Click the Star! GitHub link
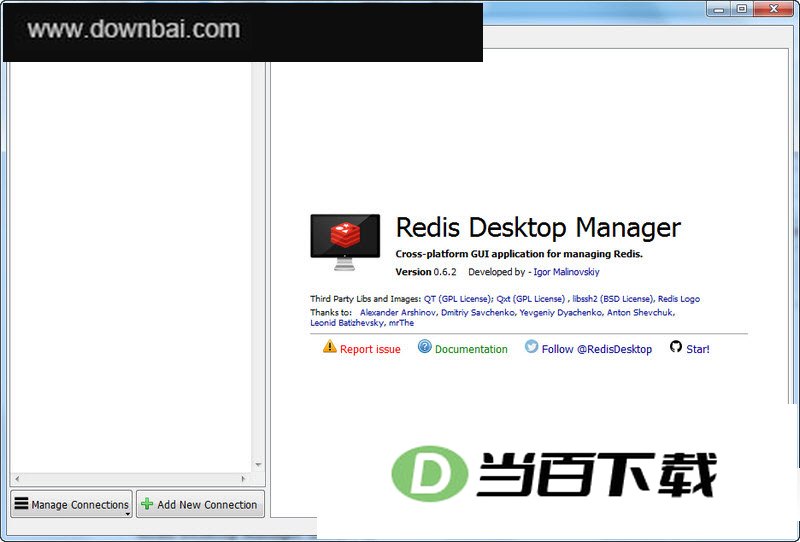Image resolution: width=800 pixels, height=542 pixels. click(697, 349)
